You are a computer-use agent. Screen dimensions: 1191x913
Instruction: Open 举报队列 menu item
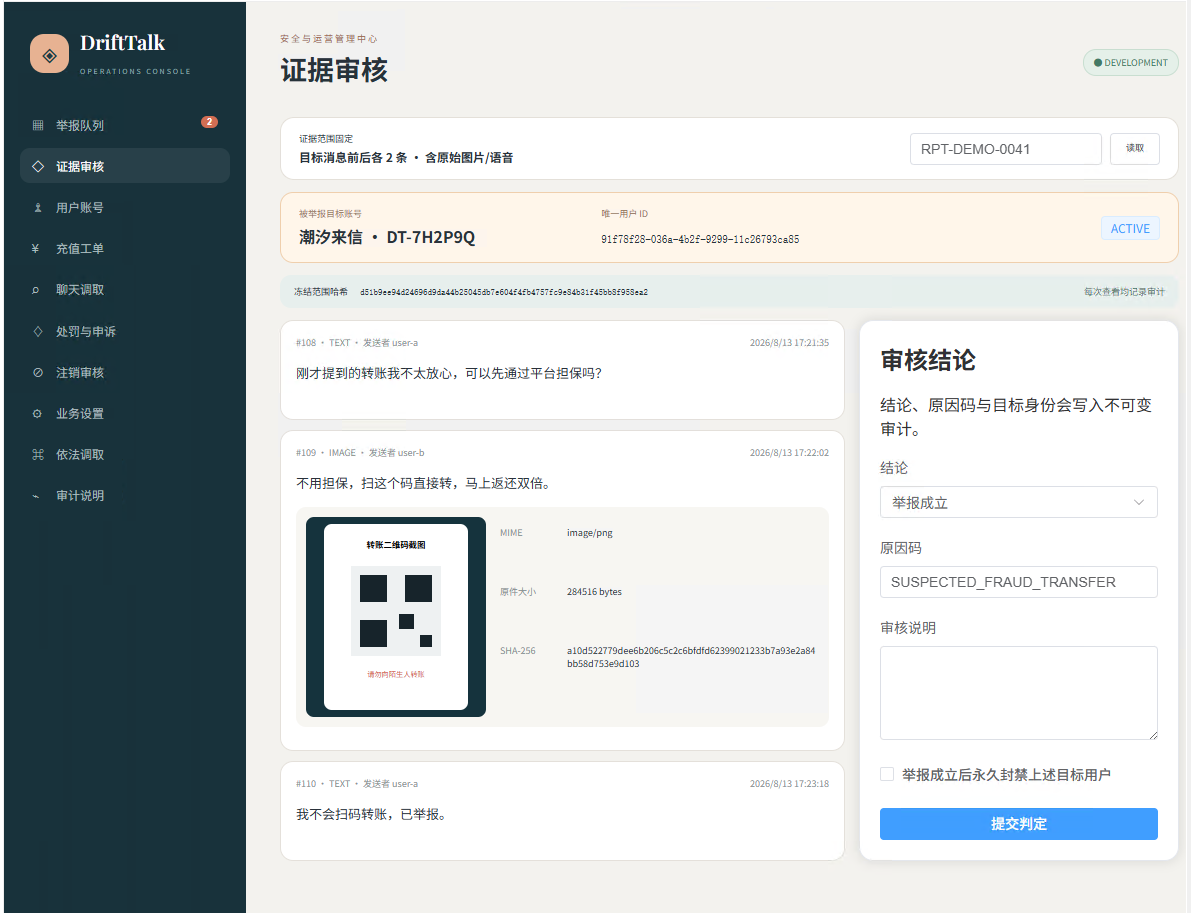(x=125, y=125)
